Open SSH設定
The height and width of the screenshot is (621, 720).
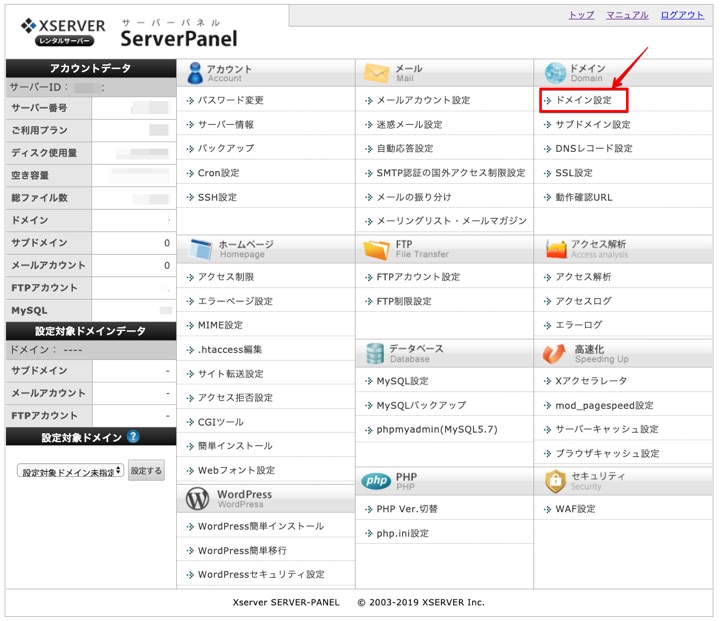point(217,198)
